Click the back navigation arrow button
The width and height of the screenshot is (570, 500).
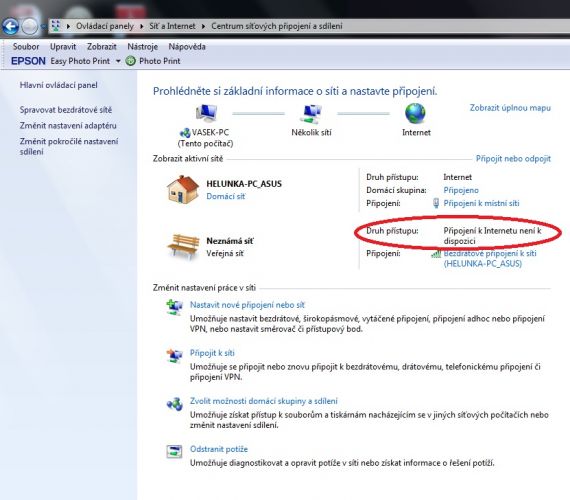pos(10,26)
